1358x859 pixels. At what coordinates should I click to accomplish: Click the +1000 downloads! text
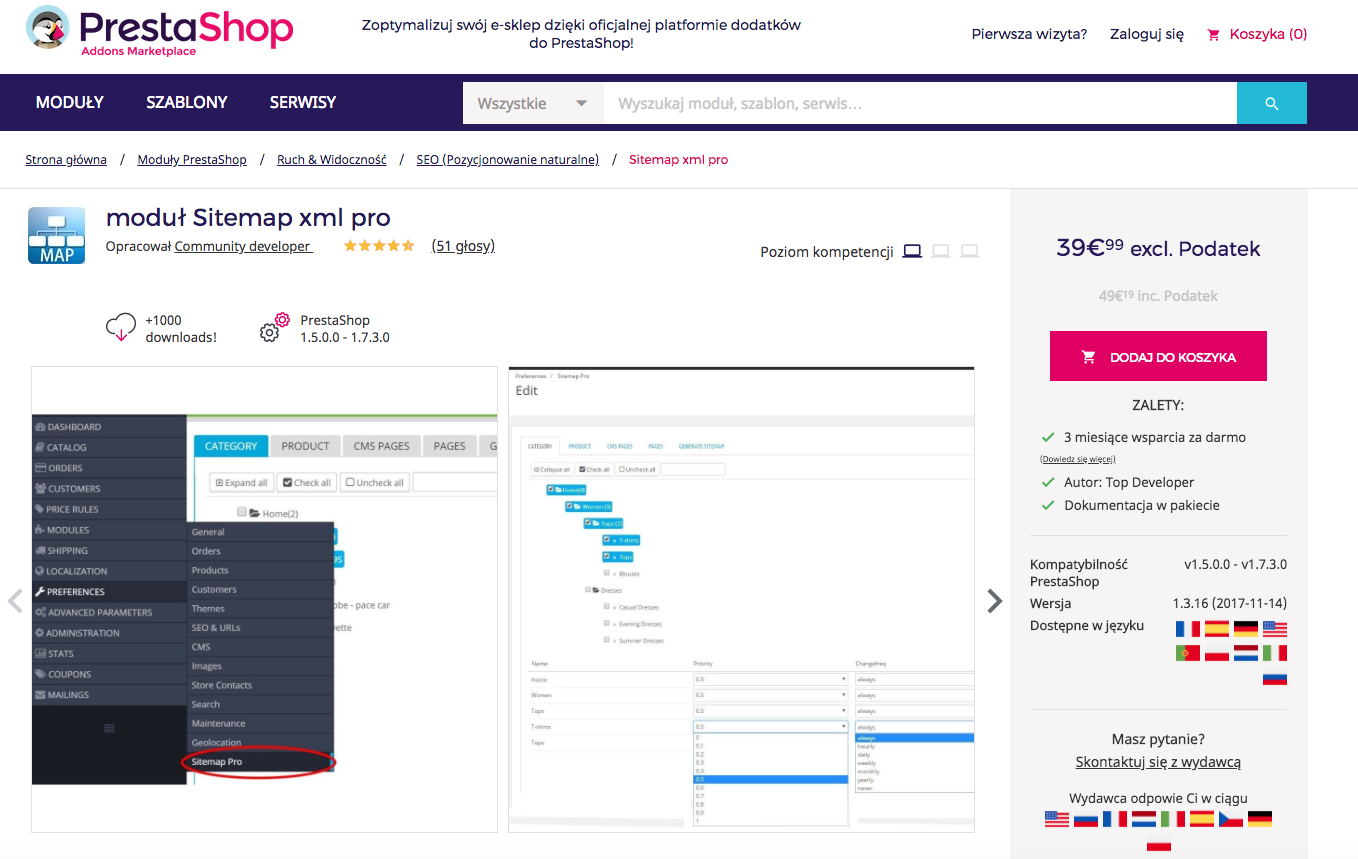pos(181,329)
